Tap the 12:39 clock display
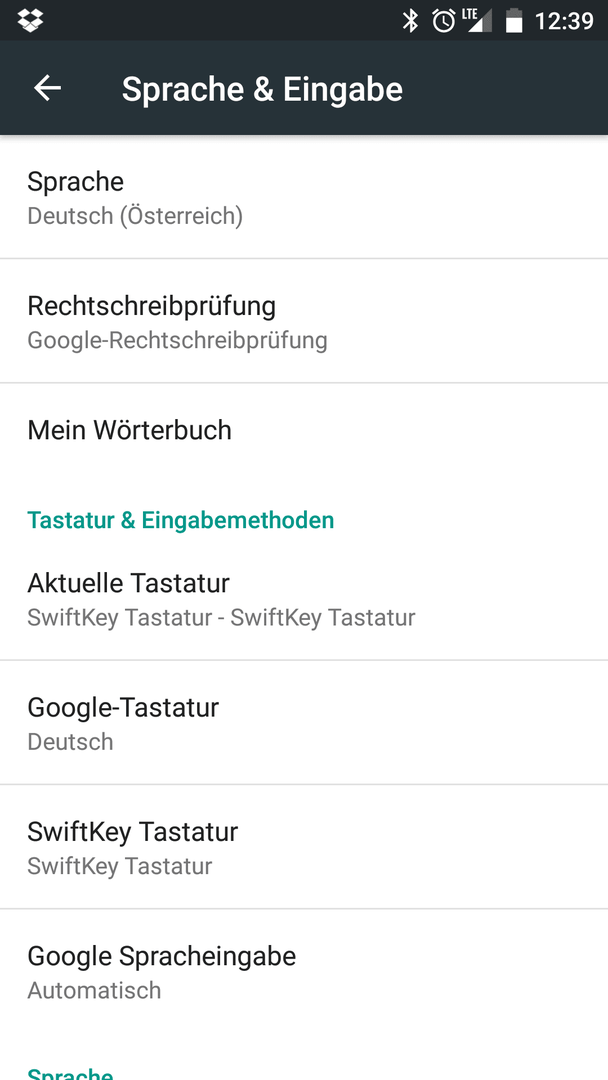 (x=564, y=21)
